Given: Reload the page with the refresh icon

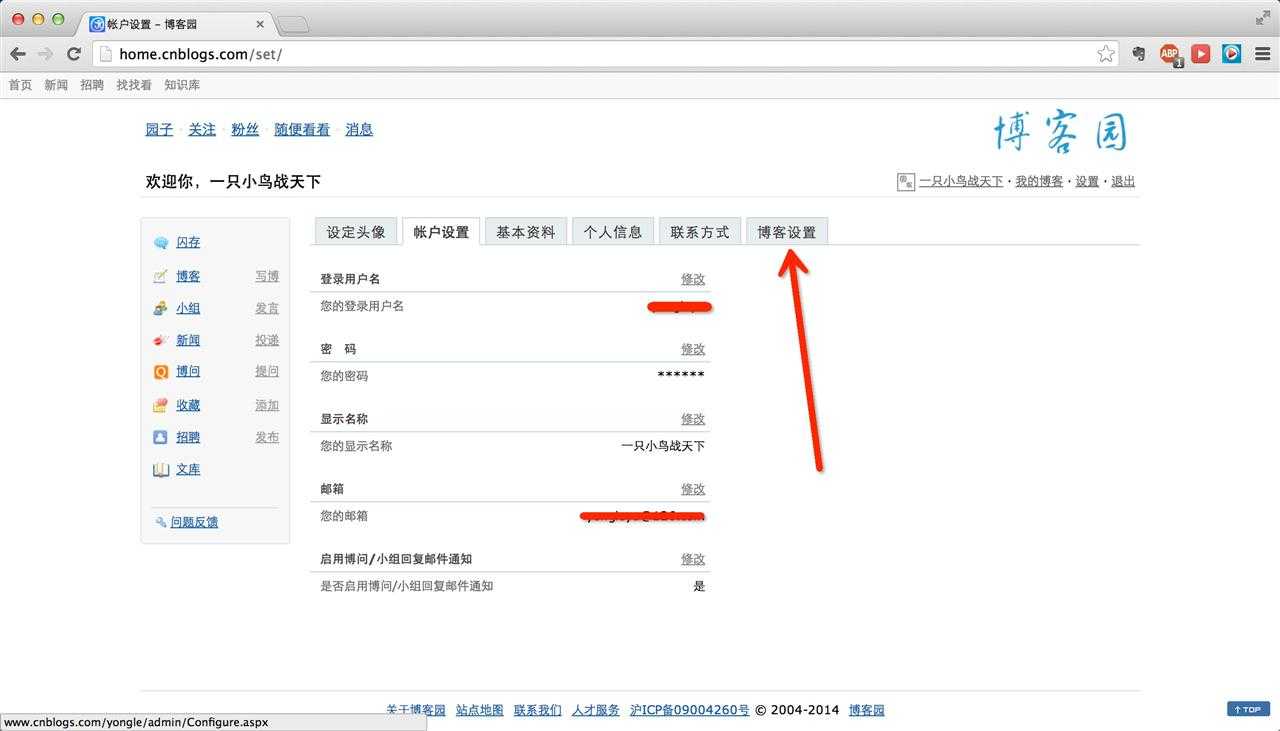Looking at the screenshot, I should point(73,54).
